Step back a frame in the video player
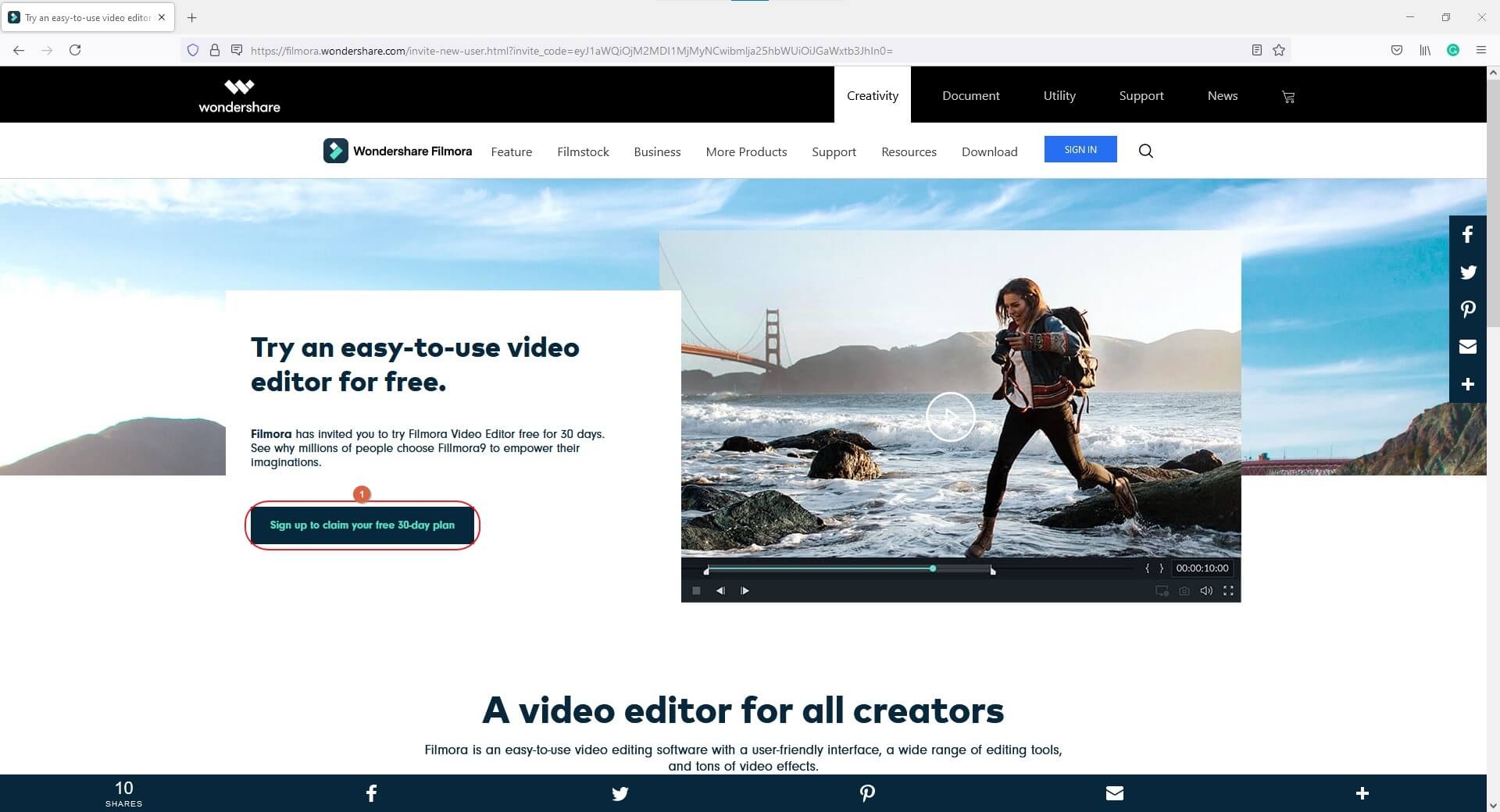 [x=720, y=591]
